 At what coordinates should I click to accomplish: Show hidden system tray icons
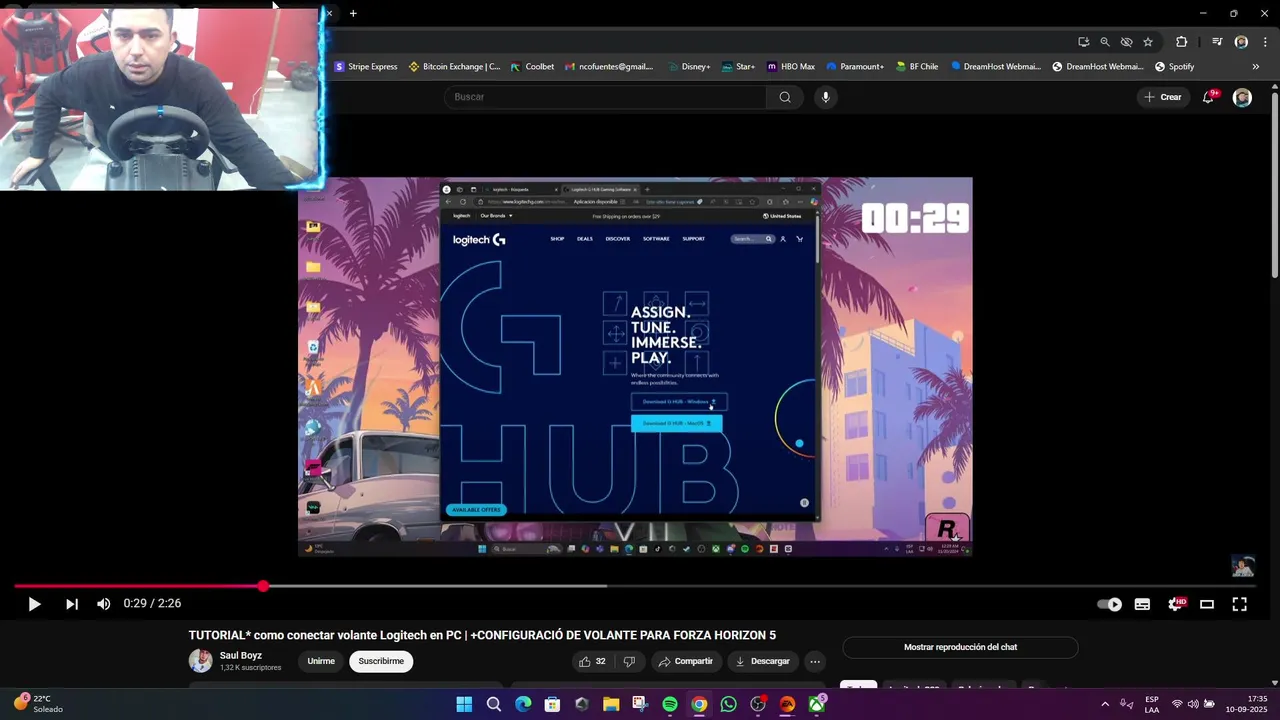pos(1105,704)
